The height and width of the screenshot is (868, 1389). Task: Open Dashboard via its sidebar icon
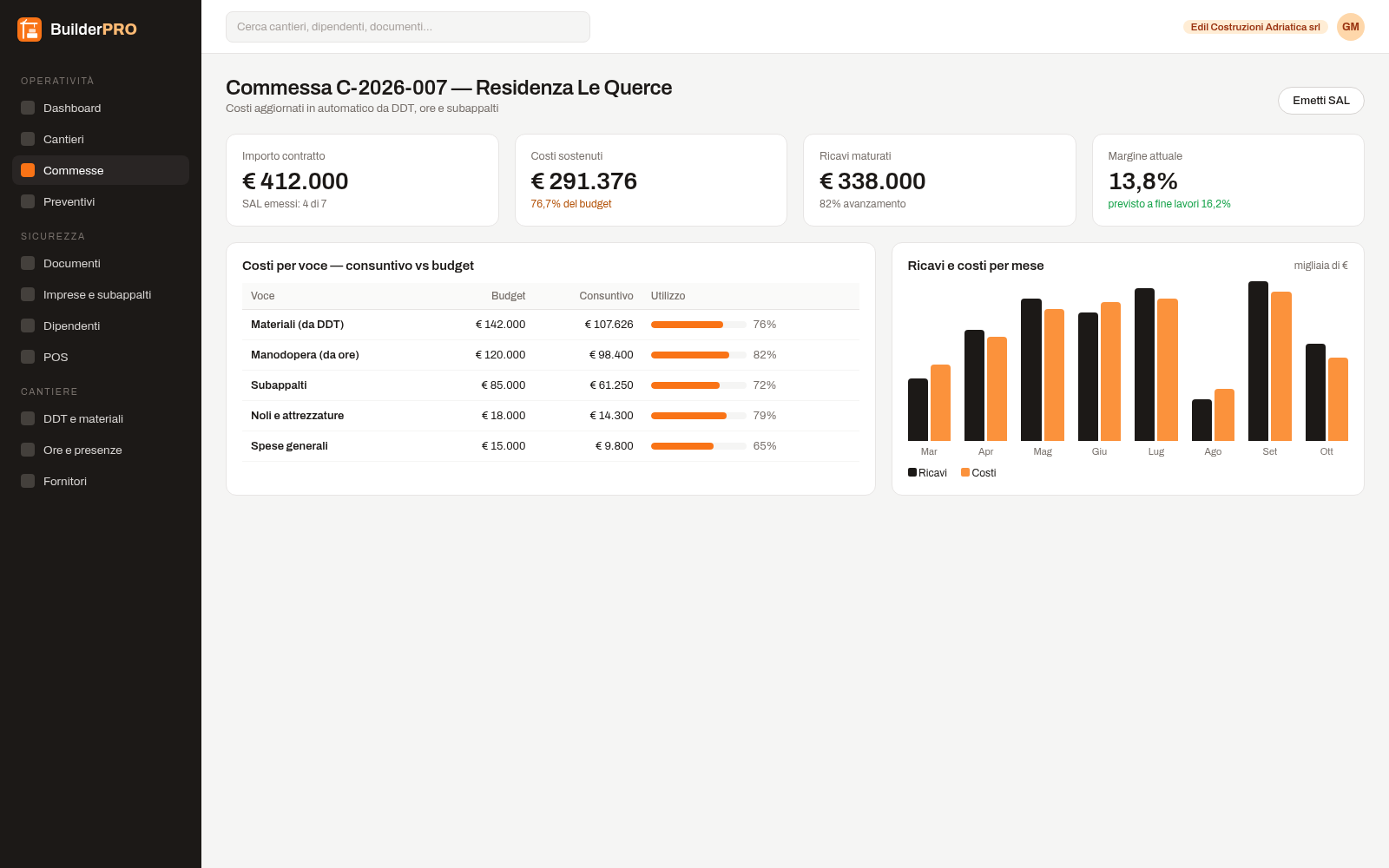click(x=28, y=108)
